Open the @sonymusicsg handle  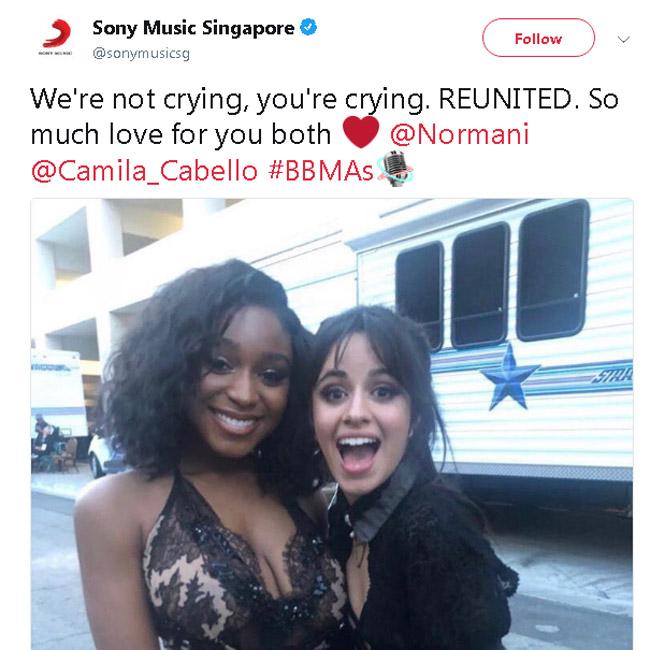coord(141,53)
